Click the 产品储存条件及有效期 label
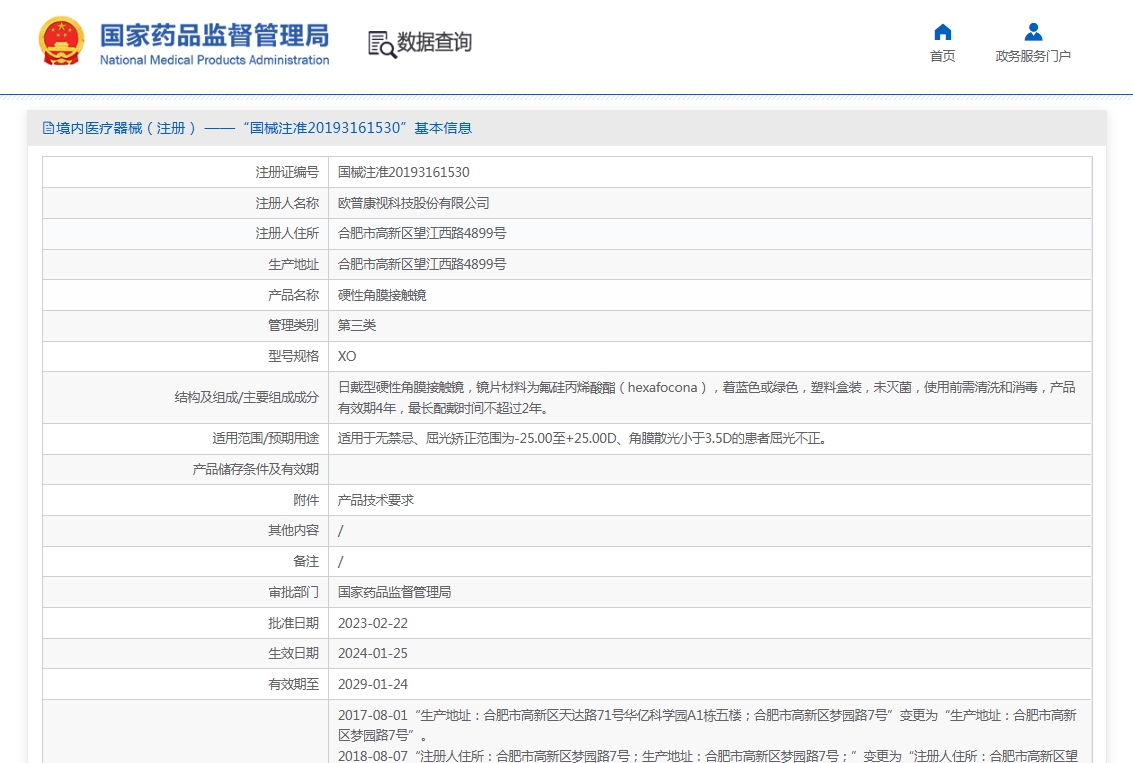 pyautogui.click(x=255, y=470)
